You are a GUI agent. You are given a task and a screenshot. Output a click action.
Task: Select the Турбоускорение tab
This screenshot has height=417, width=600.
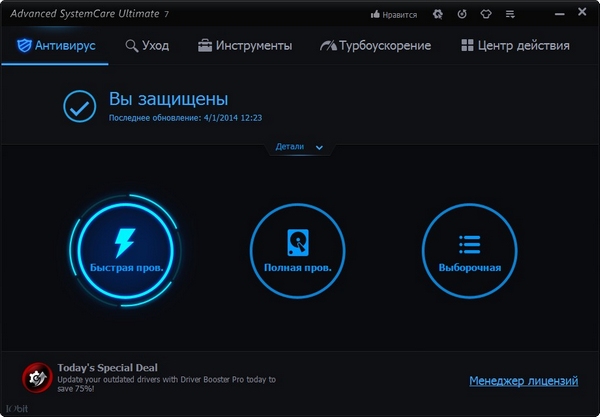coord(375,46)
